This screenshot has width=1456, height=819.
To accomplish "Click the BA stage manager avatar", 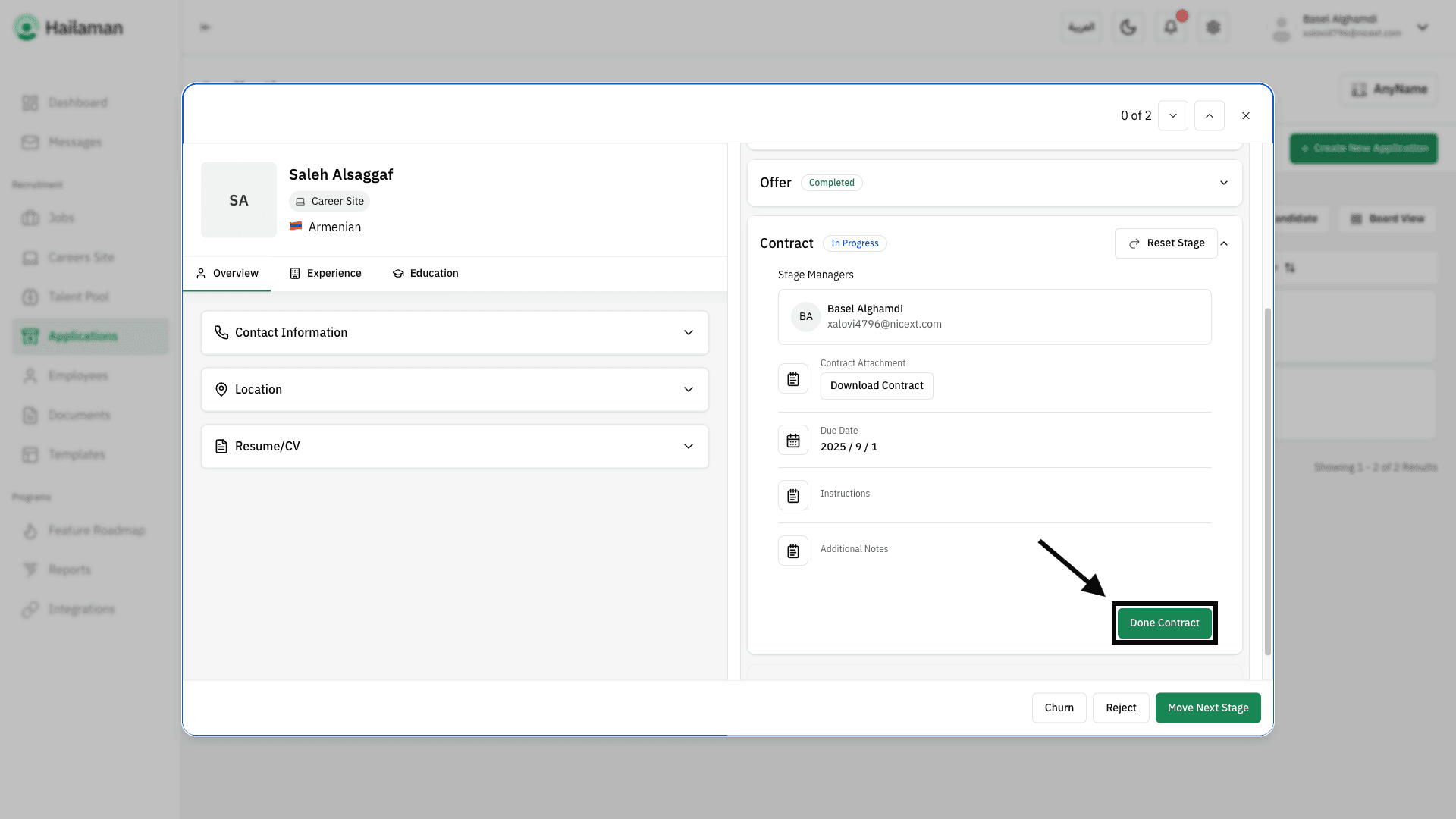I will coord(805,317).
